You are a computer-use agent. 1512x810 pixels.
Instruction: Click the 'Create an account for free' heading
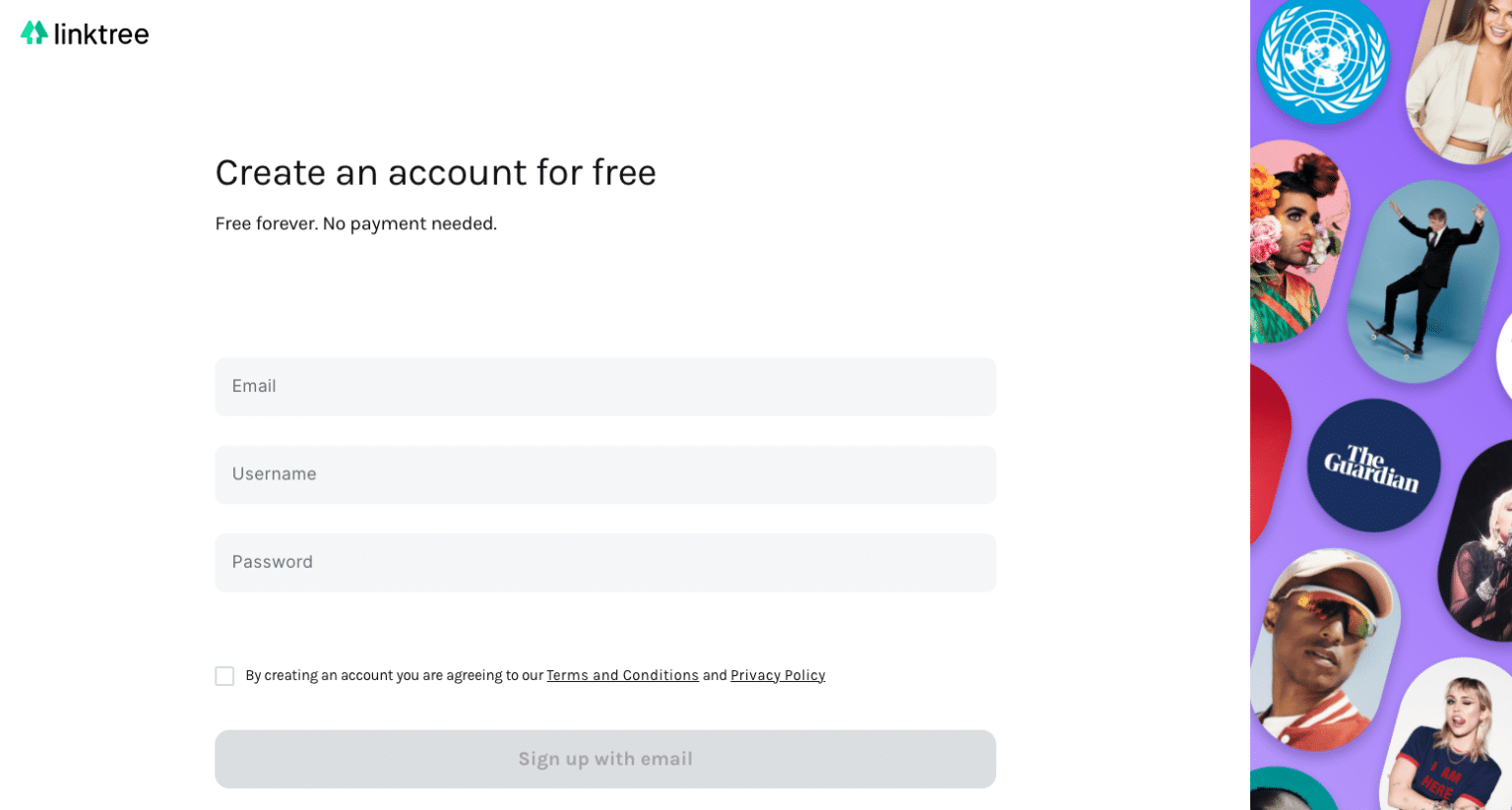[435, 172]
